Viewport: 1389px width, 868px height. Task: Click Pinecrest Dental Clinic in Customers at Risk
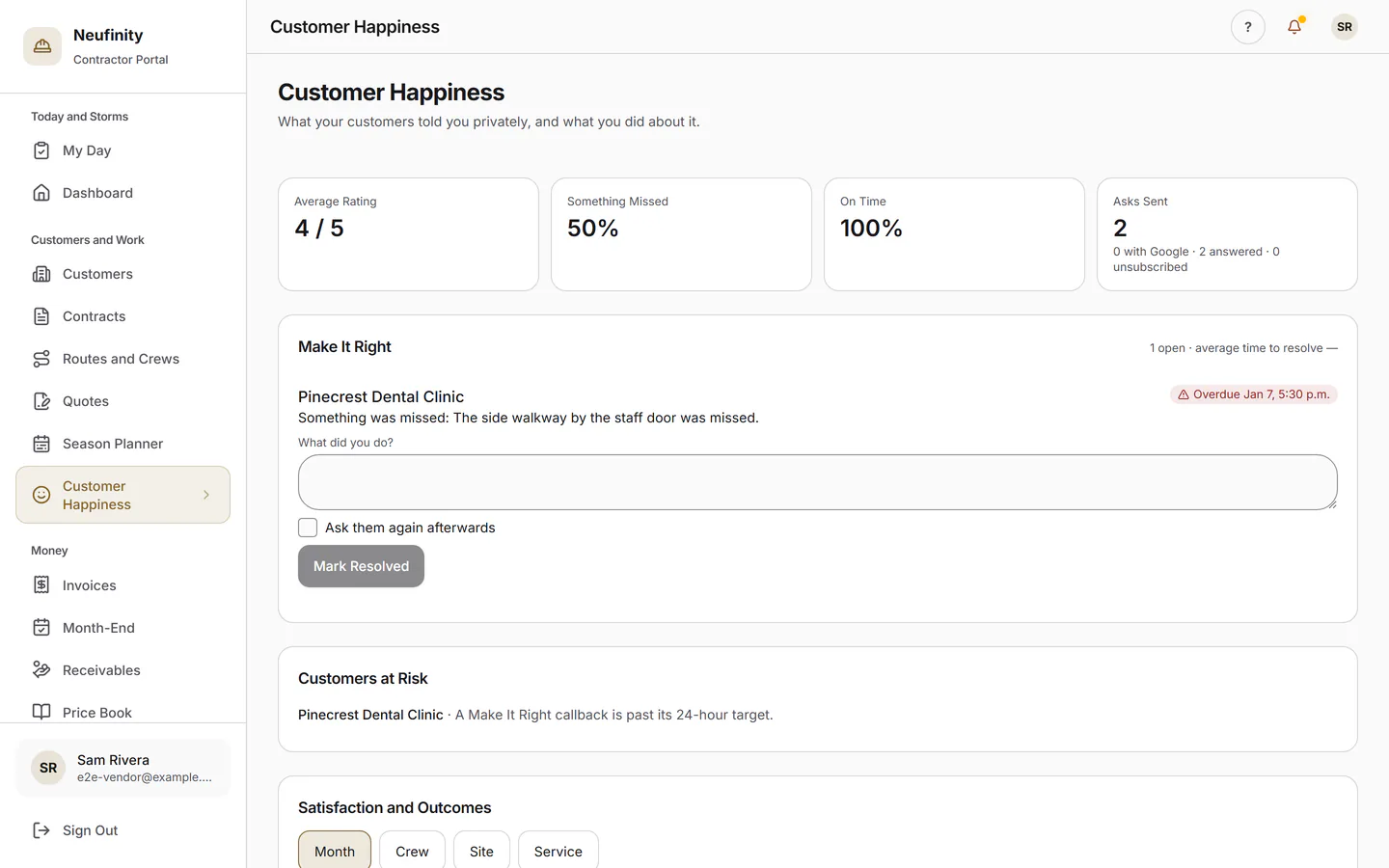[370, 715]
